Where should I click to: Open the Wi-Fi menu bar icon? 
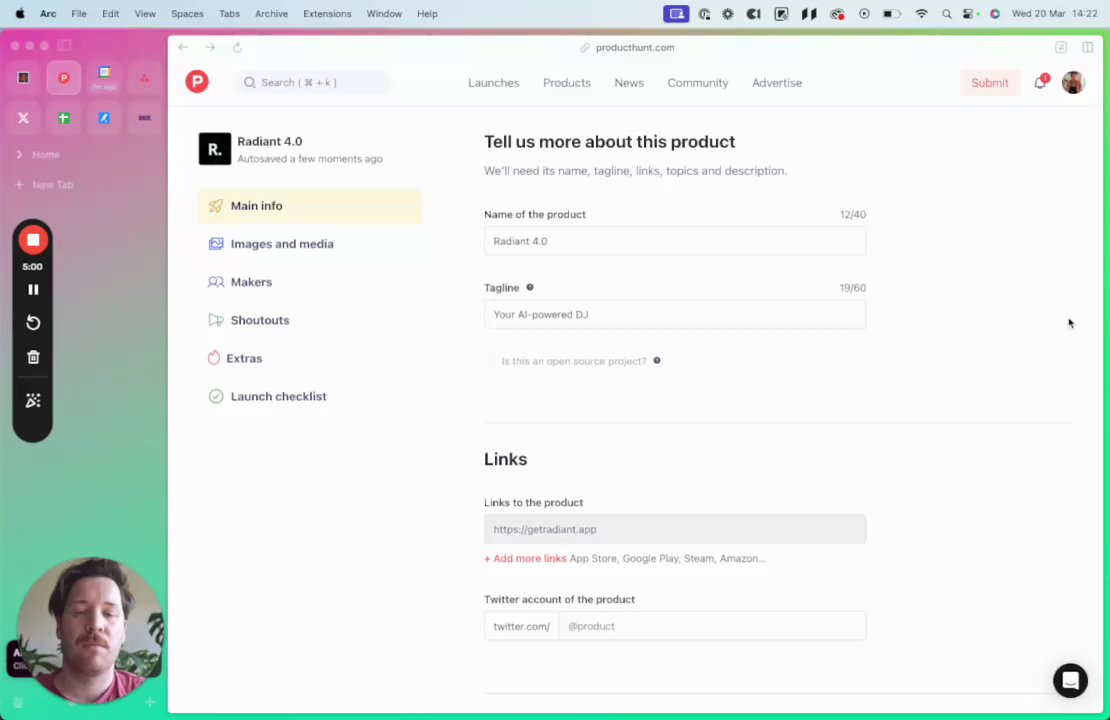[x=921, y=13]
